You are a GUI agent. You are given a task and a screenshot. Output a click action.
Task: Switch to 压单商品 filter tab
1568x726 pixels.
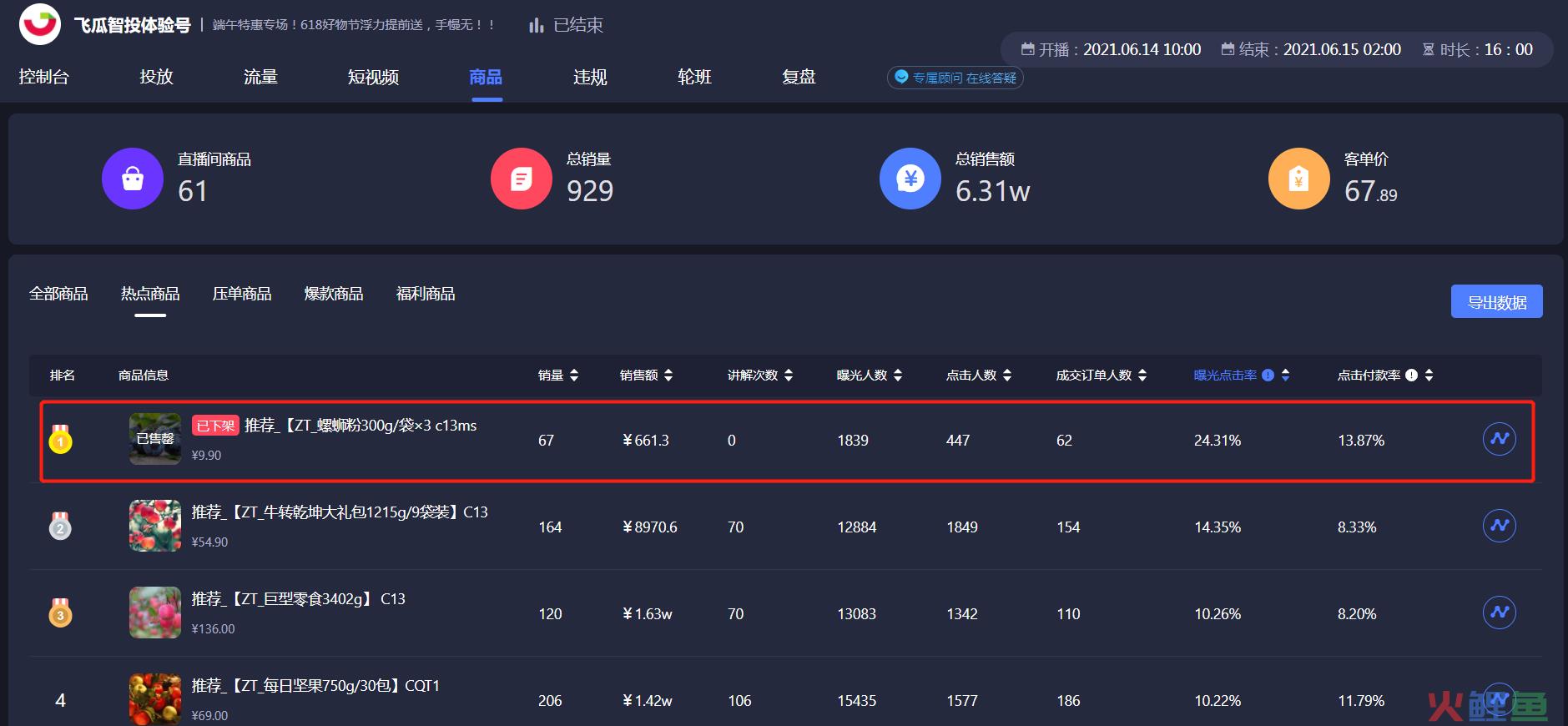[242, 294]
